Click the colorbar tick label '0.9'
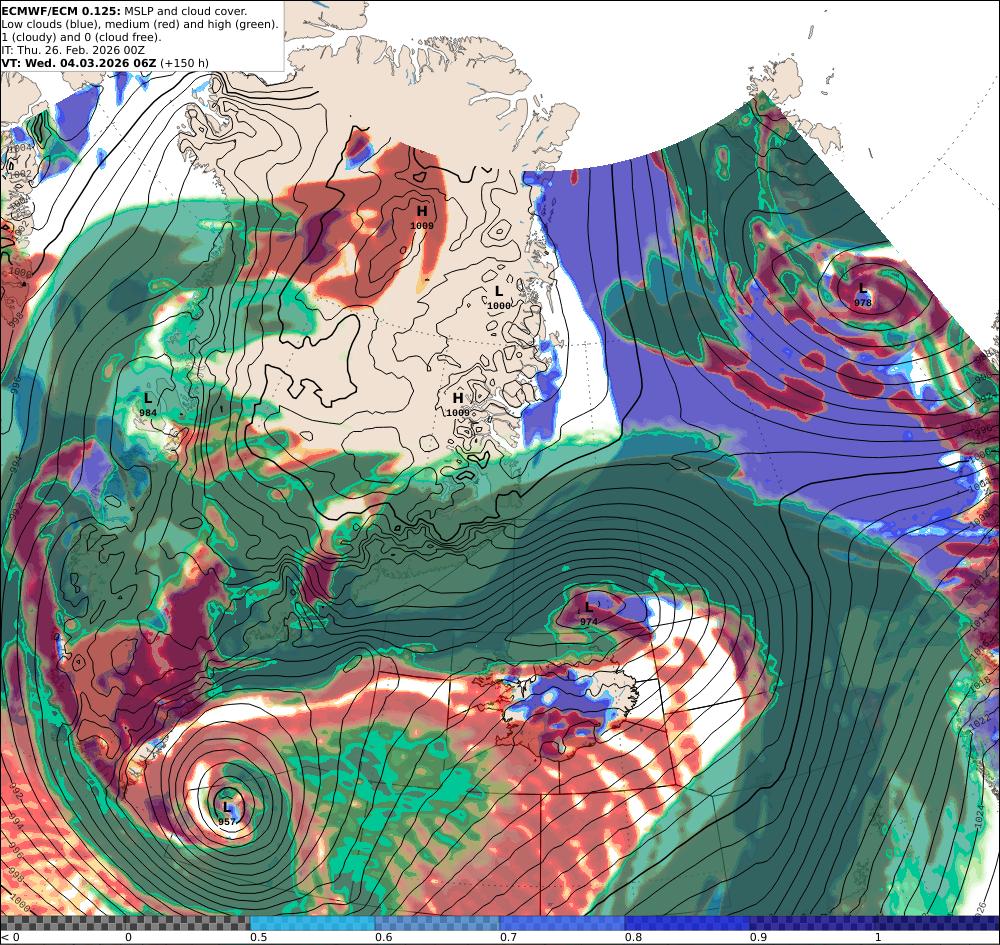The image size is (1000, 945). [758, 937]
